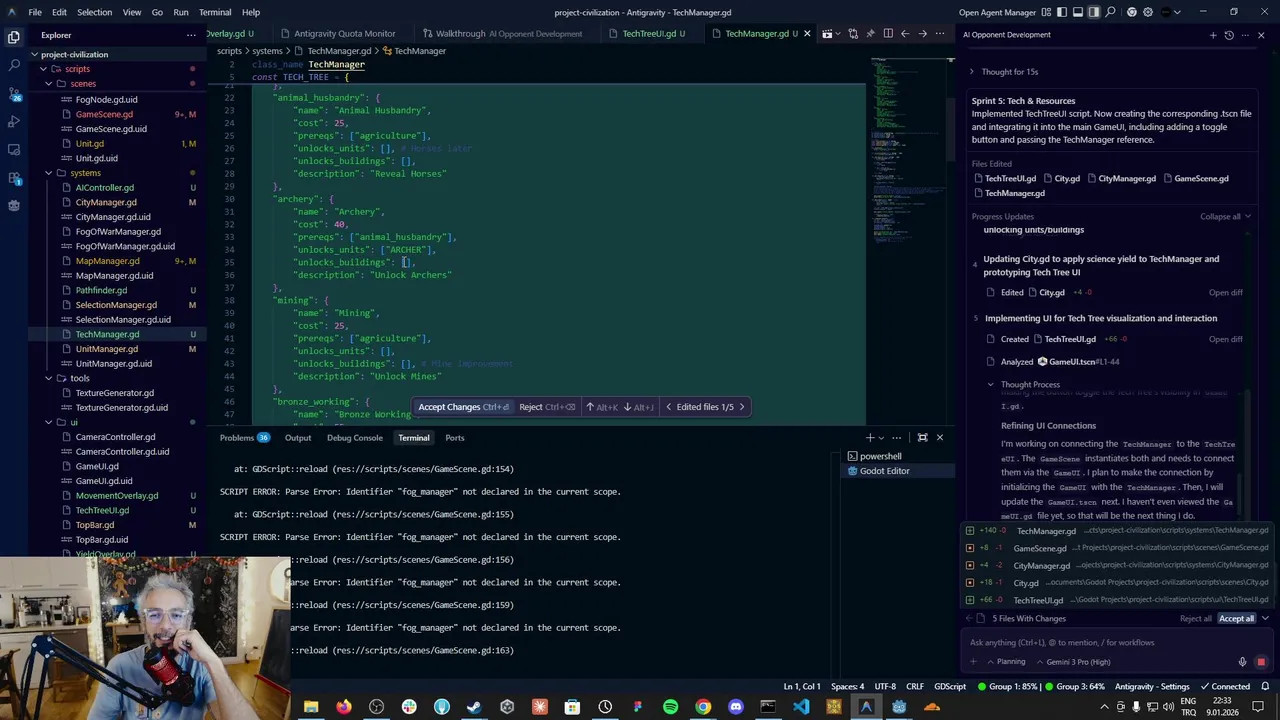The width and height of the screenshot is (1280, 720).
Task: Open Run and Debug view
Action: pyautogui.click(x=14, y=121)
